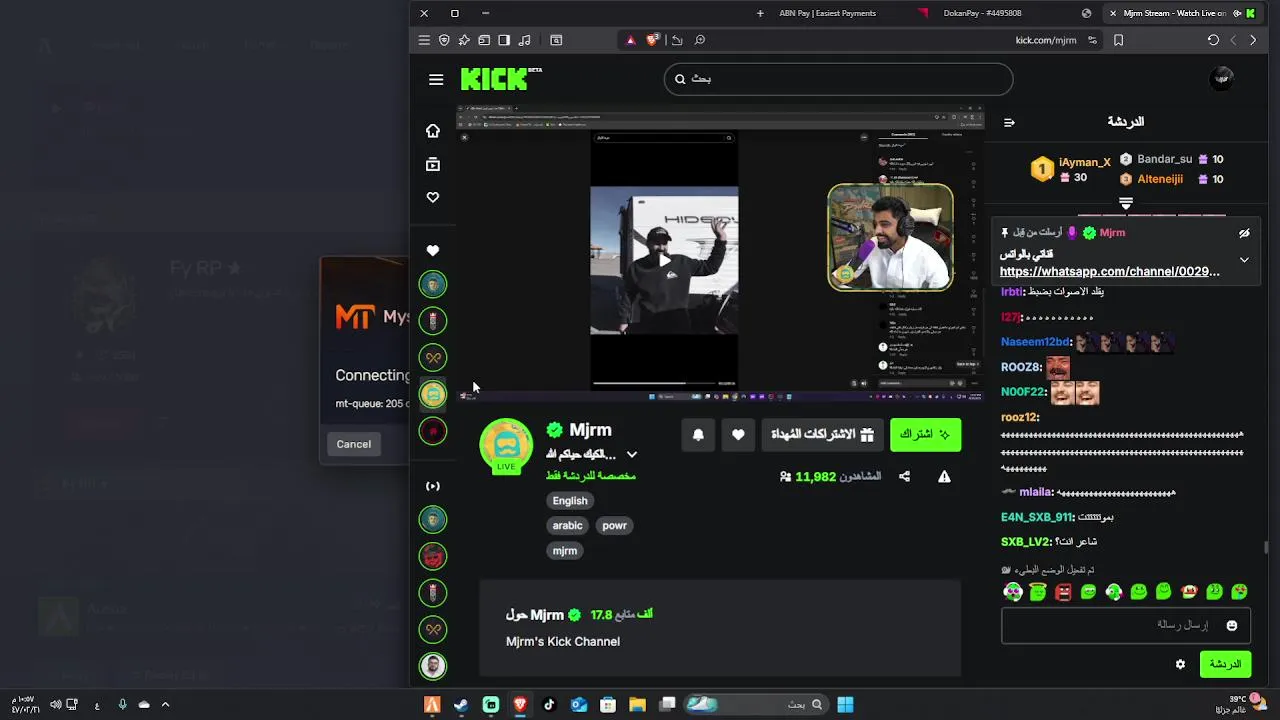
Task: Click the Gift Subscriptions button
Action: 822,434
